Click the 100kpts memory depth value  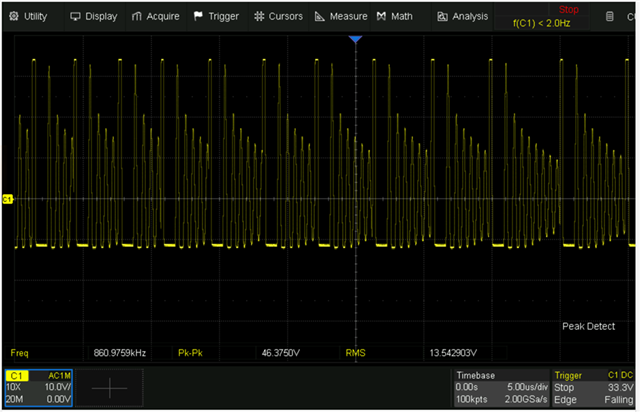pyautogui.click(x=471, y=399)
